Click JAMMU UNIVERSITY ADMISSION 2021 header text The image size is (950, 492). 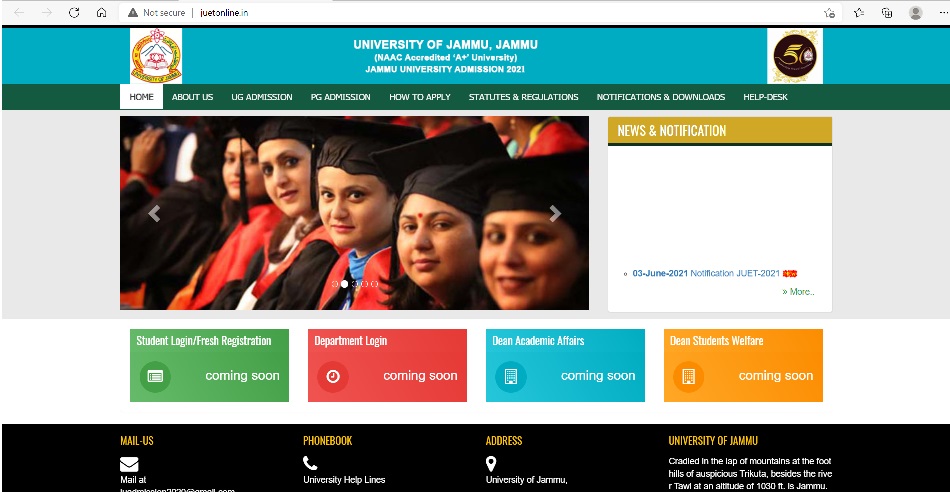pyautogui.click(x=445, y=70)
